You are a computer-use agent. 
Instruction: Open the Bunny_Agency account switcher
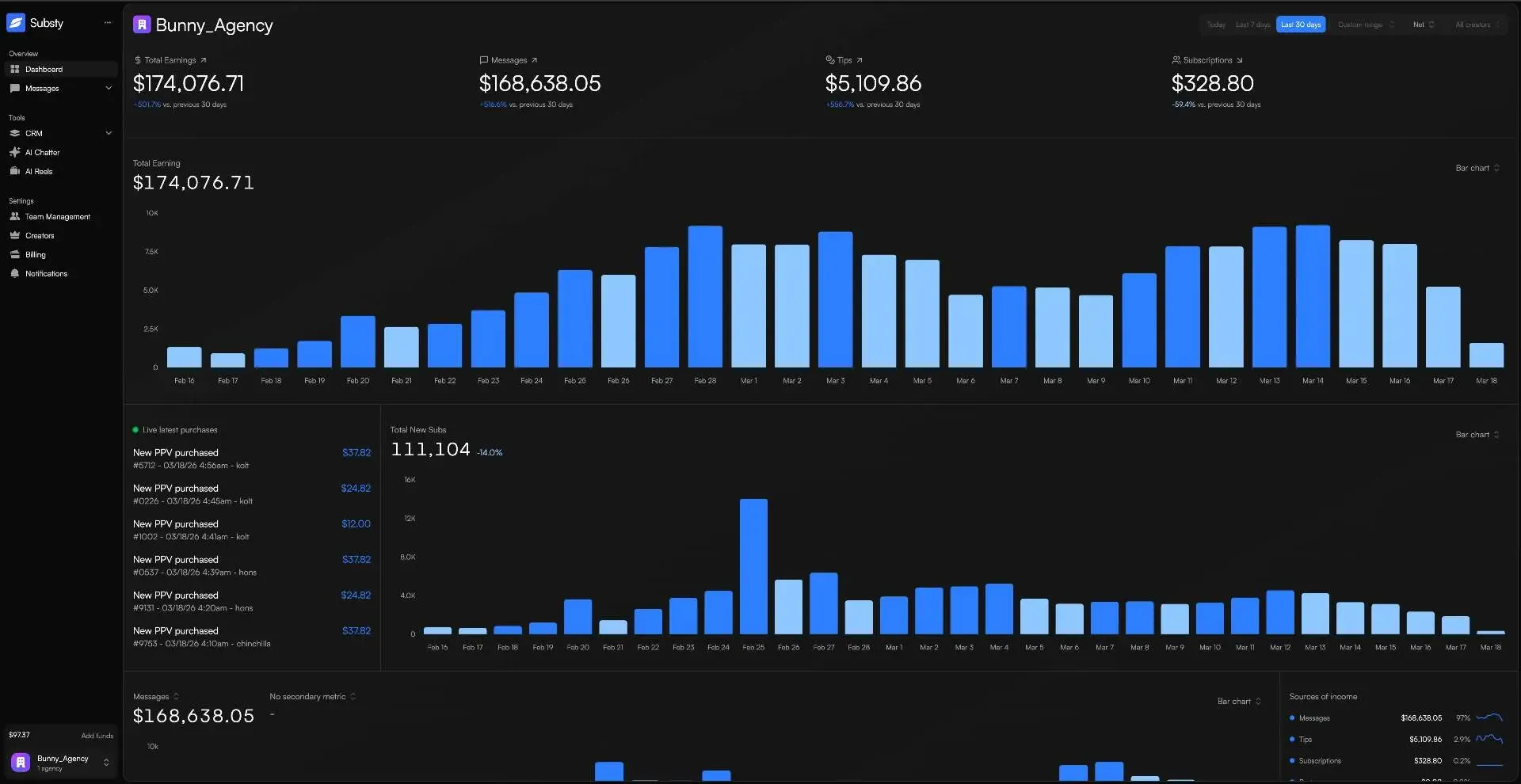pyautogui.click(x=61, y=763)
